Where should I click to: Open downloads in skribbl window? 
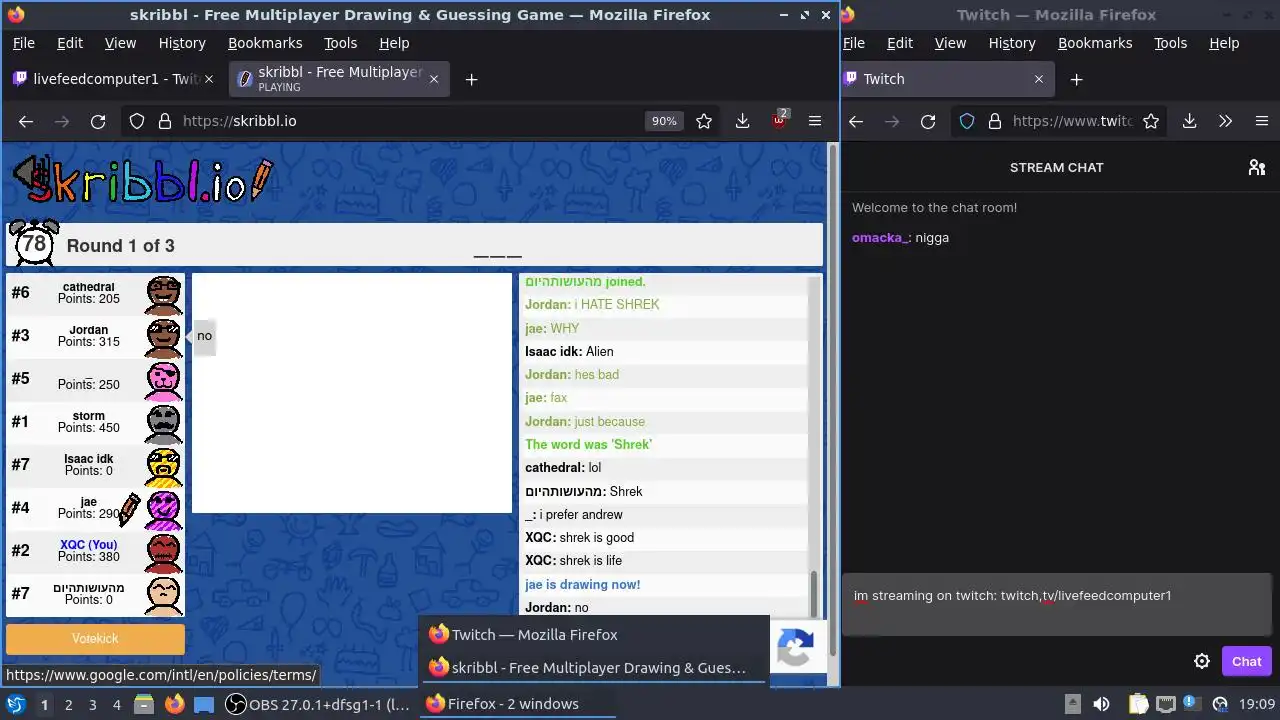[742, 121]
